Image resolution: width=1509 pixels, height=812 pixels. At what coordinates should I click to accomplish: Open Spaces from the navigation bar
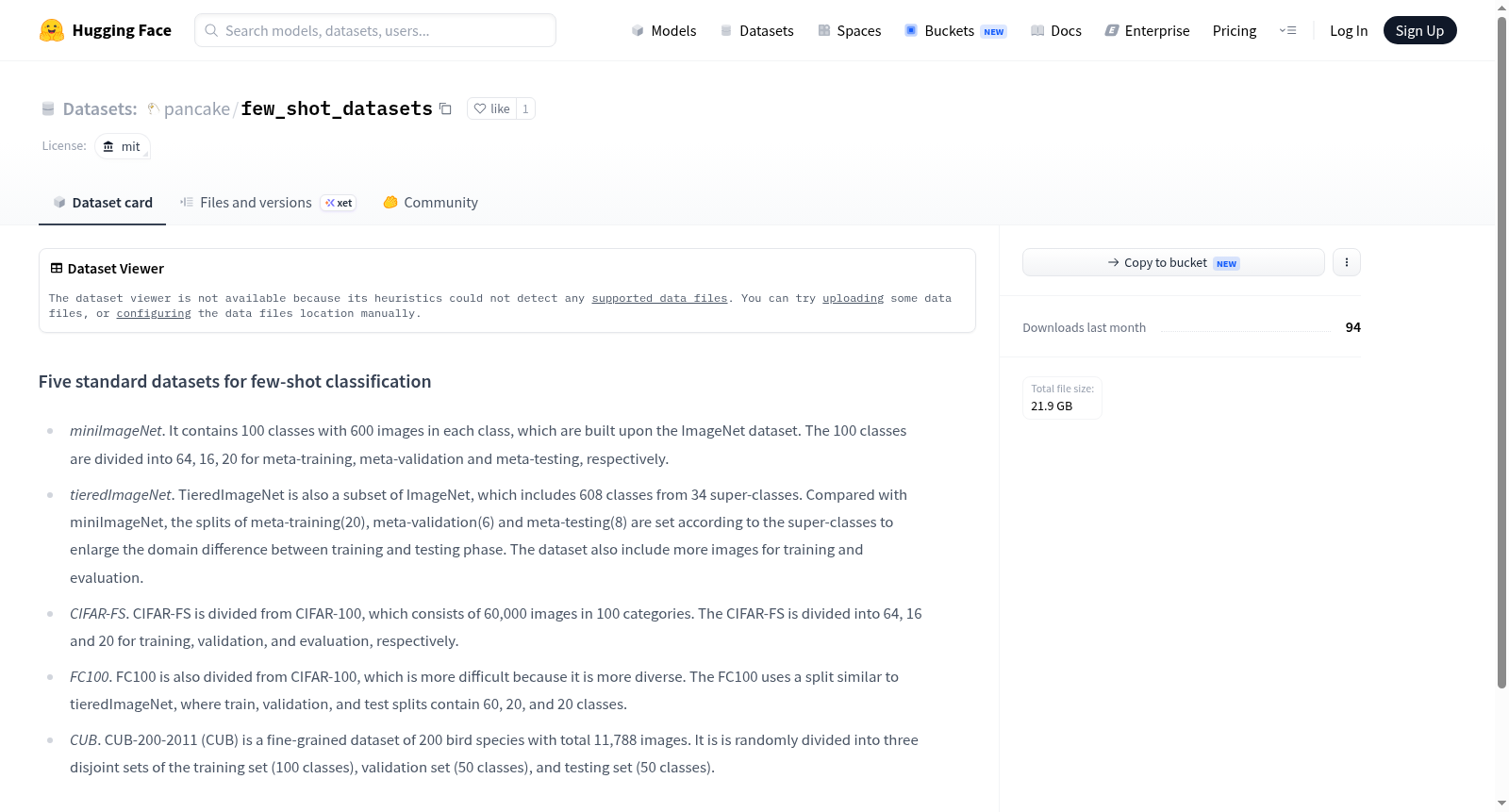[x=850, y=30]
